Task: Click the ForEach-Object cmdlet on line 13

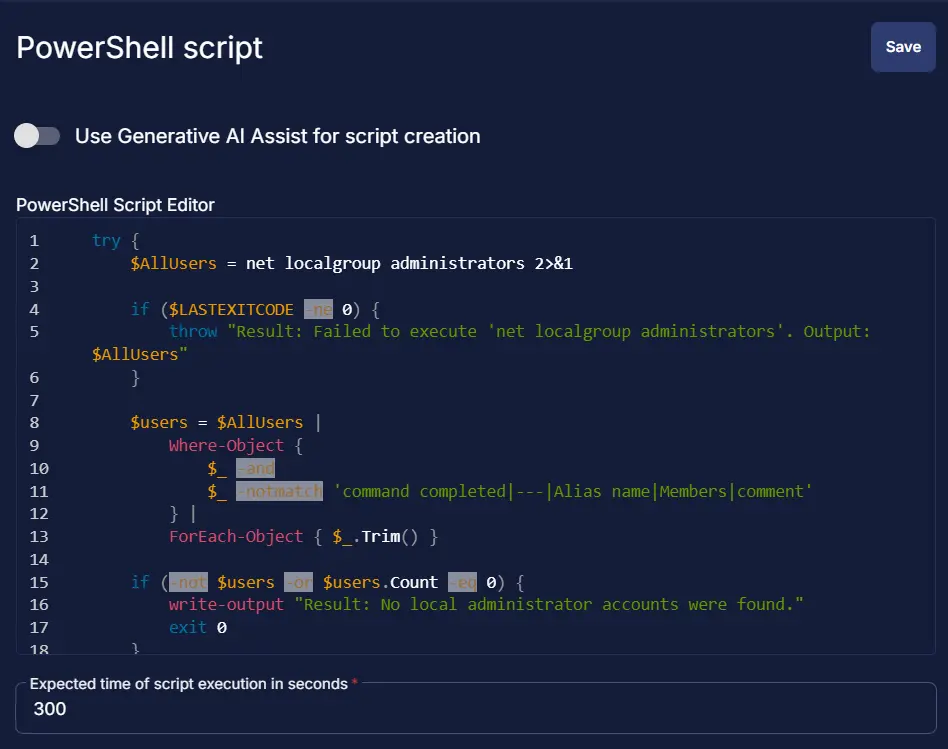Action: tap(236, 537)
